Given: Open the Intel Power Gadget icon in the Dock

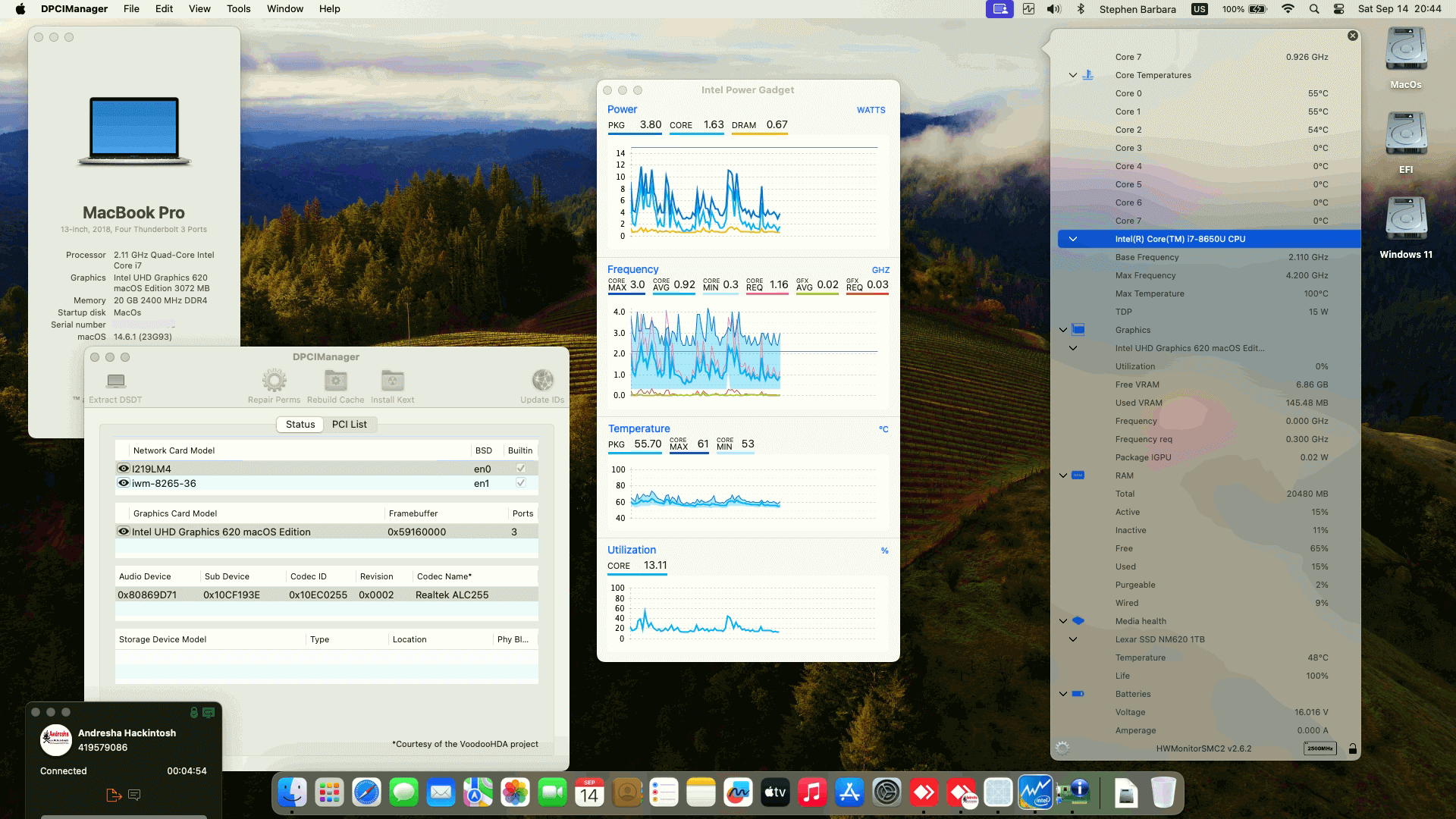Looking at the screenshot, I should [x=1036, y=792].
